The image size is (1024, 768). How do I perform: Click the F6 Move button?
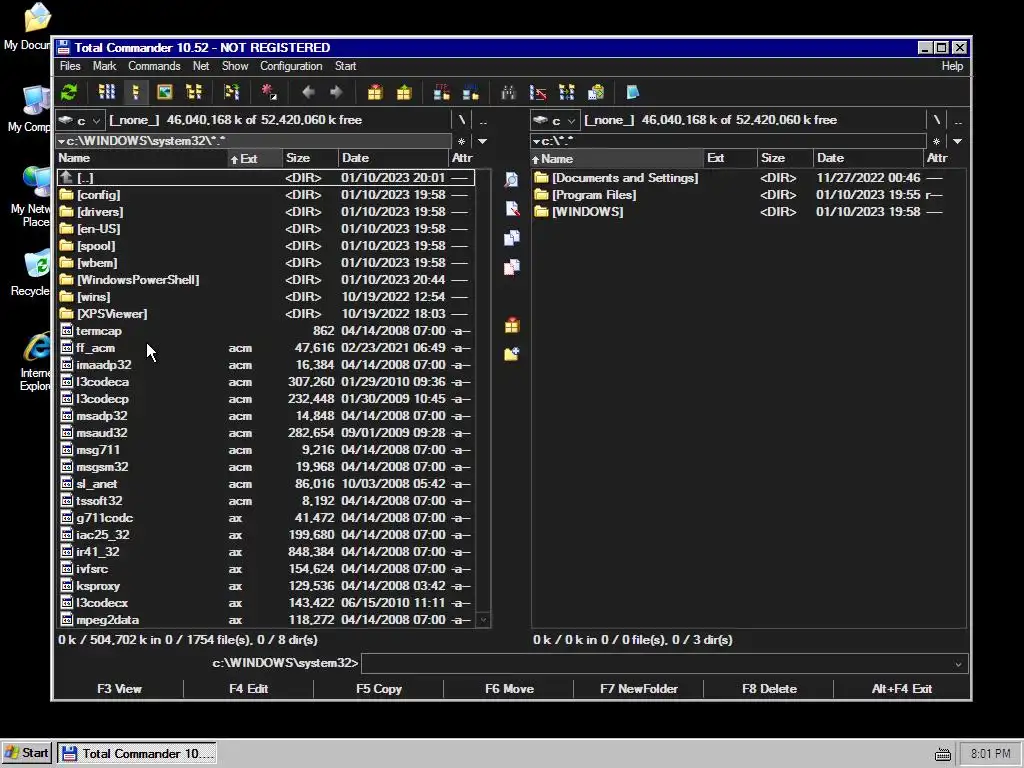[509, 689]
